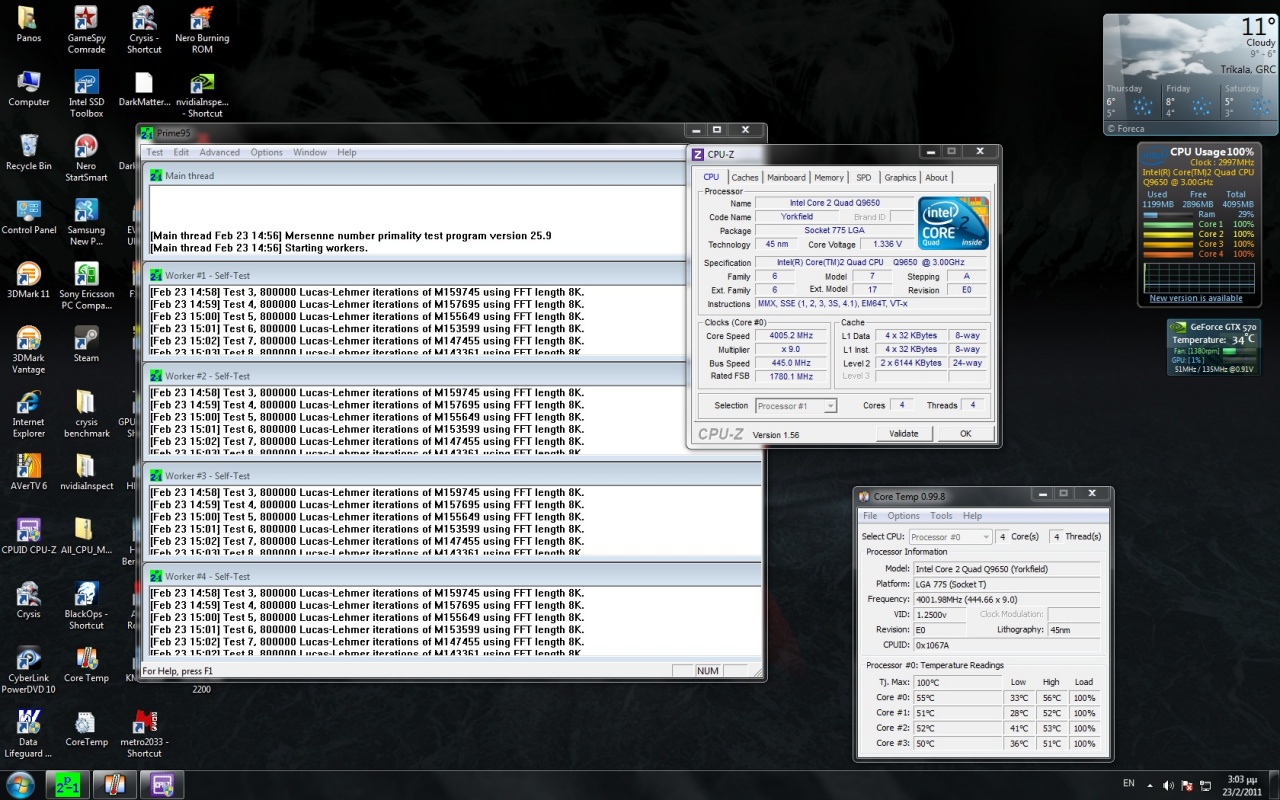Switch to the Mainboard tab in CPU-Z
This screenshot has width=1280, height=800.
786,177
